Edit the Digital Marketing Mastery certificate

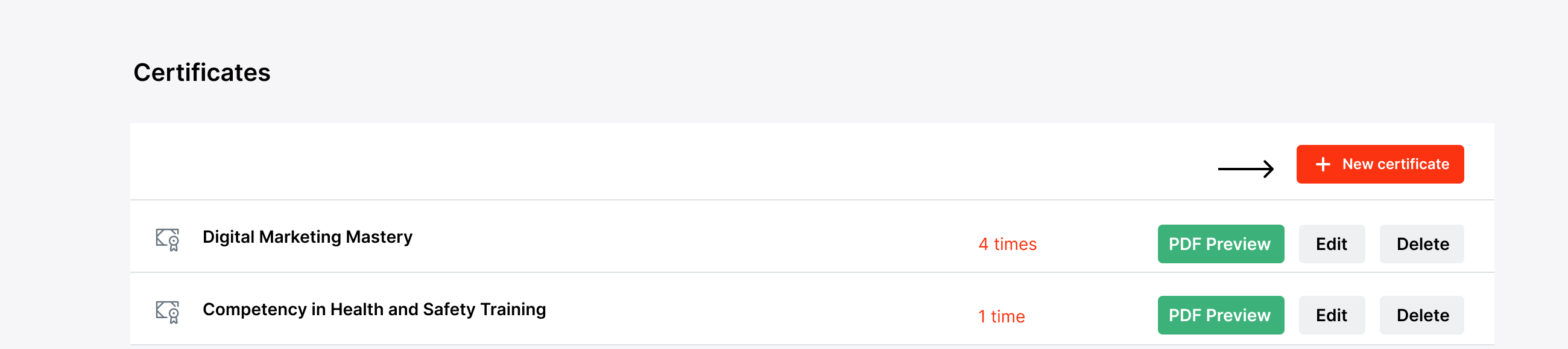coord(1331,244)
